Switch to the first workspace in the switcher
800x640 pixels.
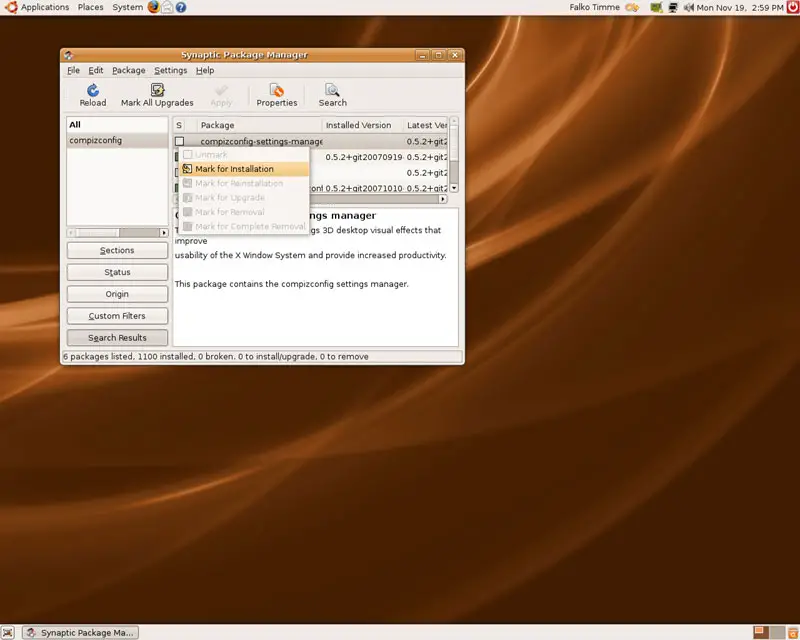[x=761, y=632]
